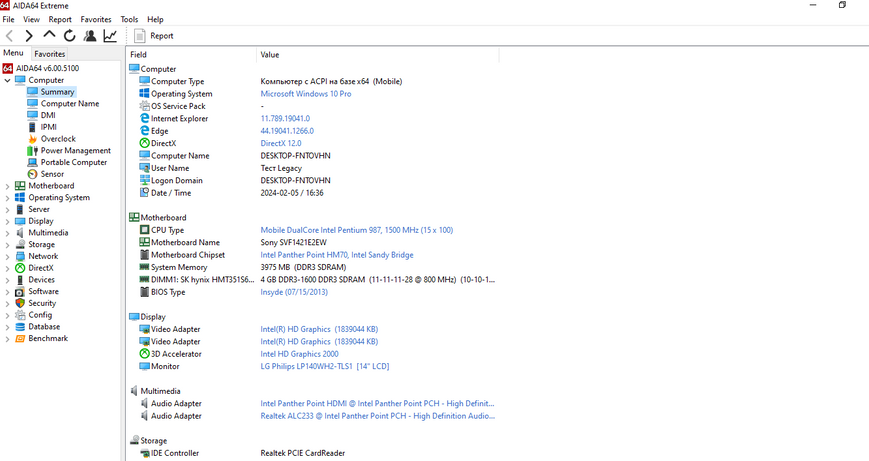Screen dimensions: 869x461
Task: Go forward with the right arrow toolbar icon
Action: (29, 36)
